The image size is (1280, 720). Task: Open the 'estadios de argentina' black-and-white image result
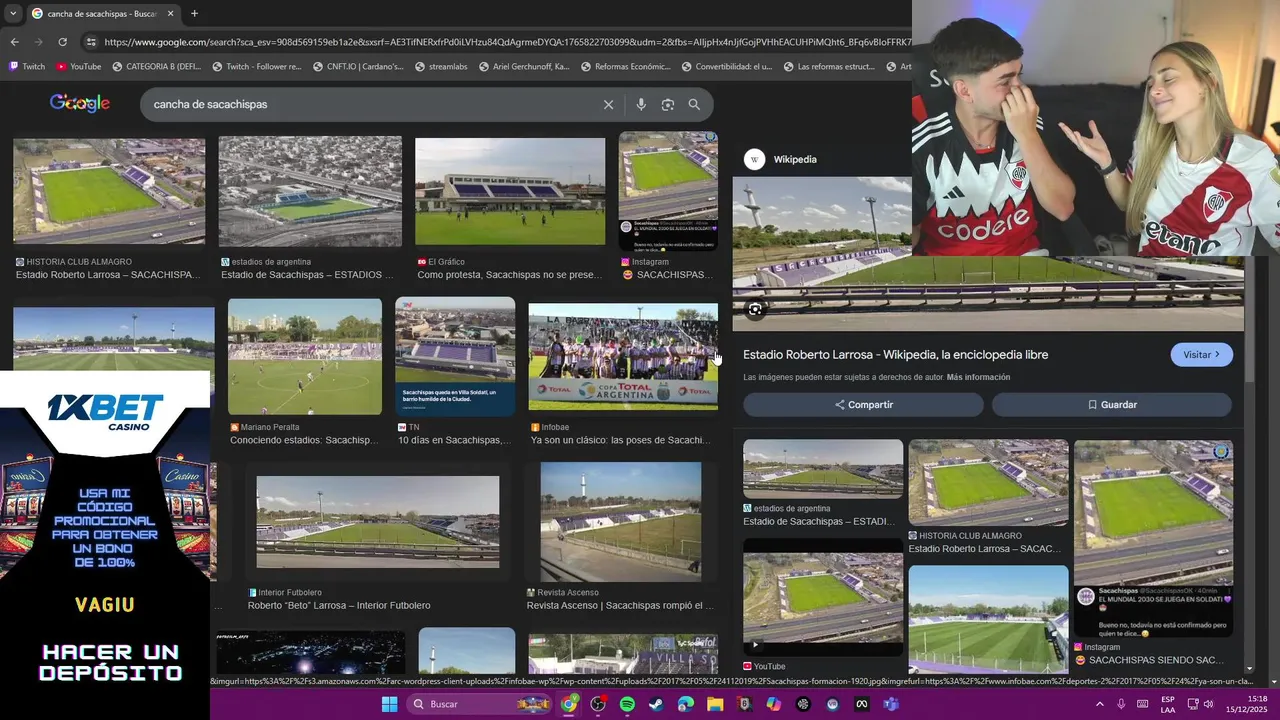310,192
